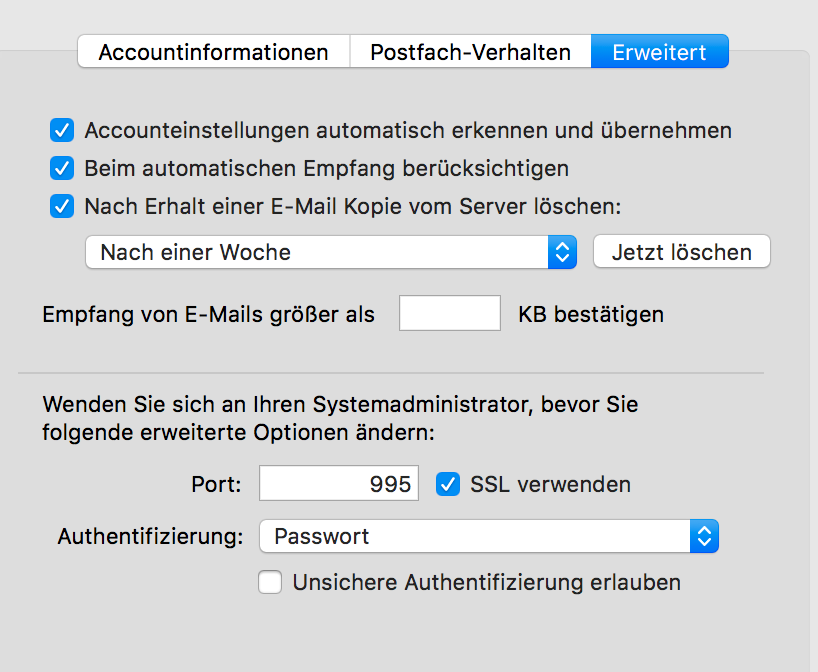The image size is (818, 672).
Task: Toggle "Beim automatischen Empfang berücksichtigen" checkbox
Action: (63, 168)
